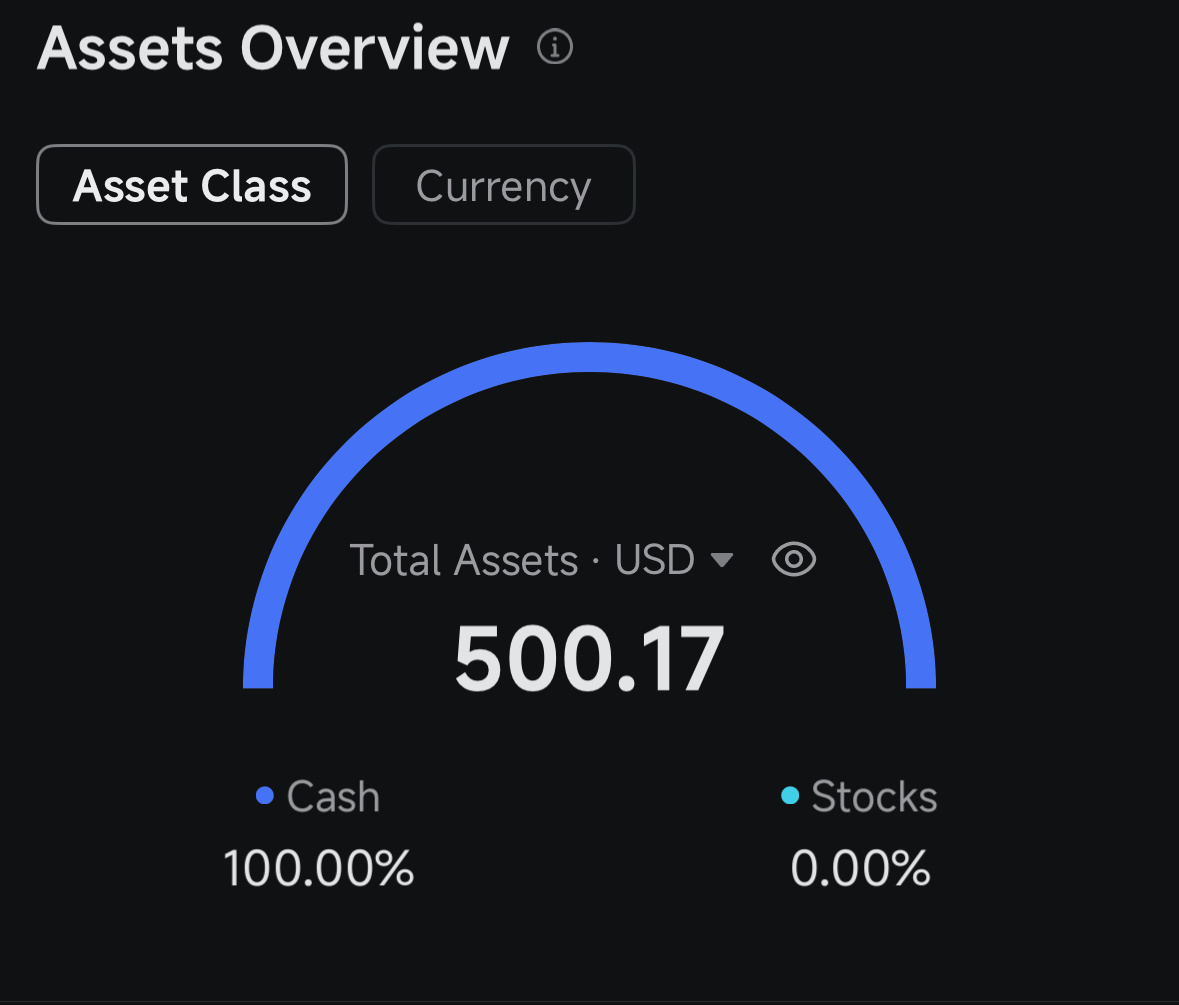
Task: Click the blue Cash legend dot
Action: (x=265, y=796)
